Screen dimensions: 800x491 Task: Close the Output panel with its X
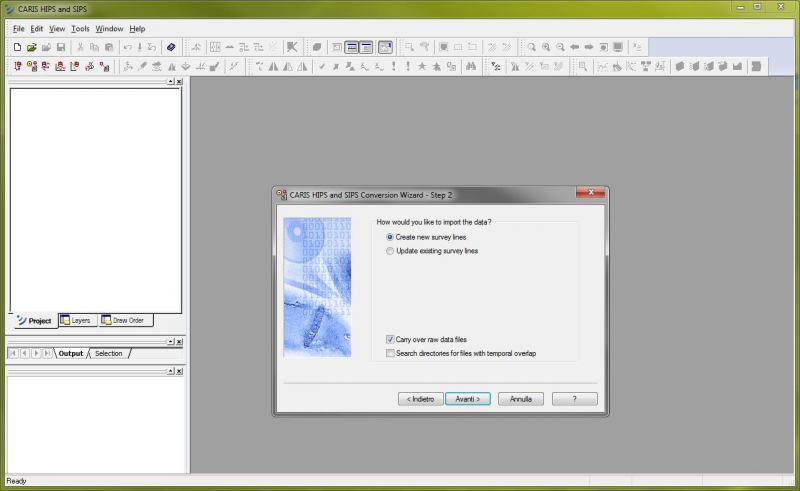(x=179, y=341)
